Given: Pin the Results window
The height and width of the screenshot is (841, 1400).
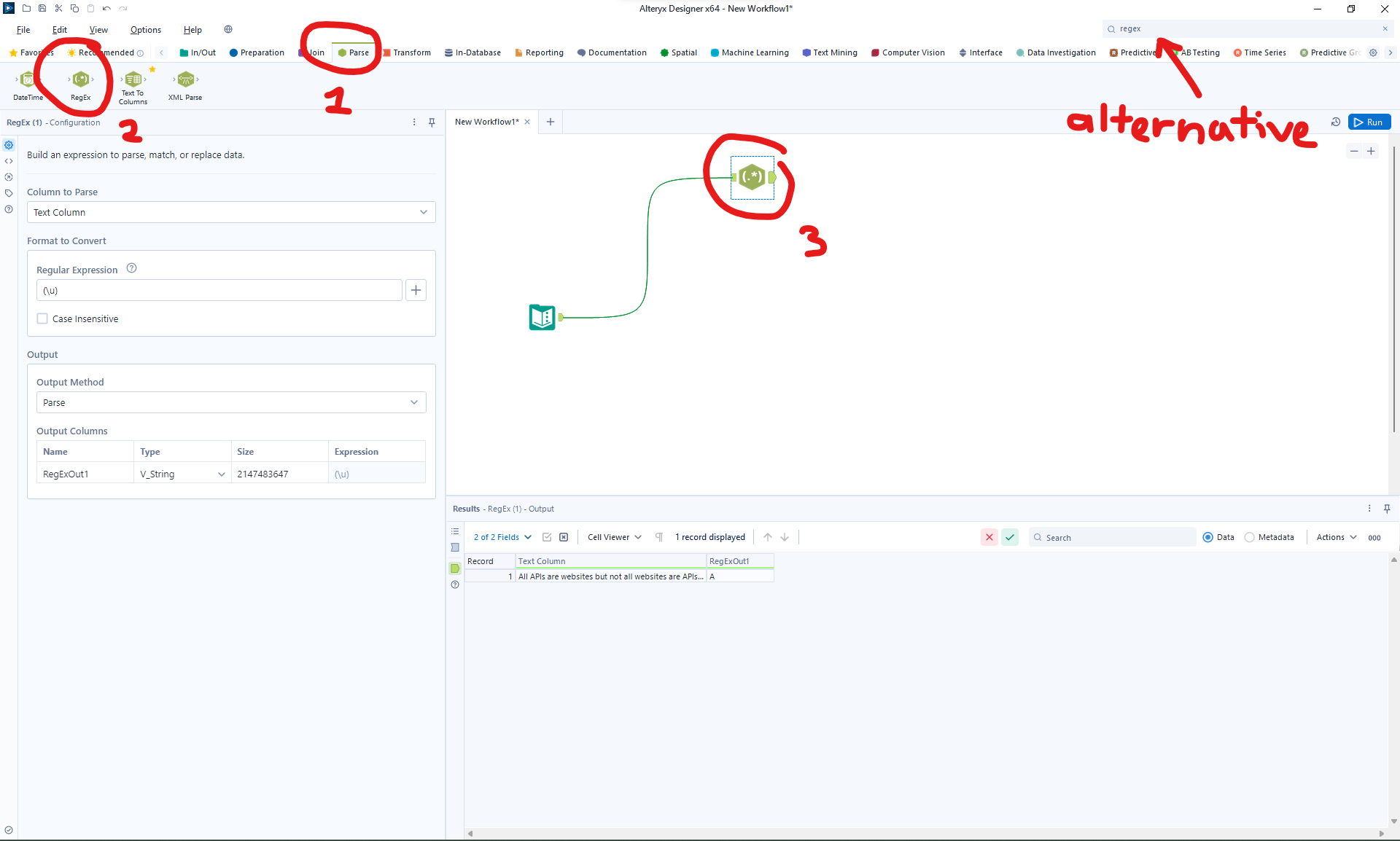Looking at the screenshot, I should click(1387, 509).
